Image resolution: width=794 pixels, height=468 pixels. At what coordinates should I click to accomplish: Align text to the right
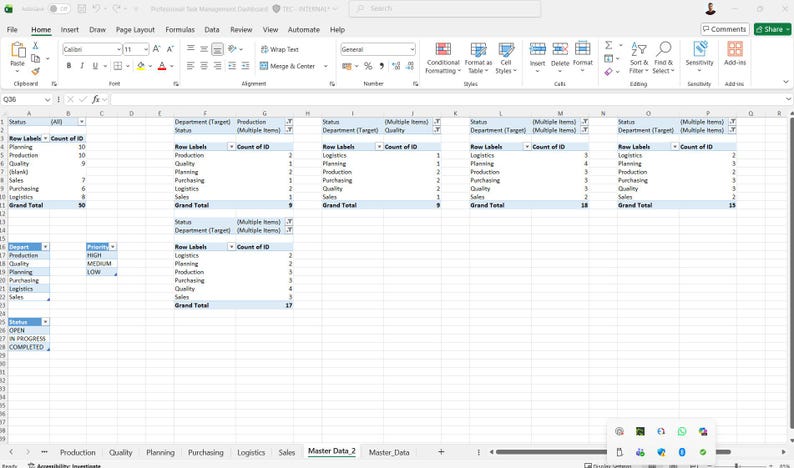tap(217, 66)
